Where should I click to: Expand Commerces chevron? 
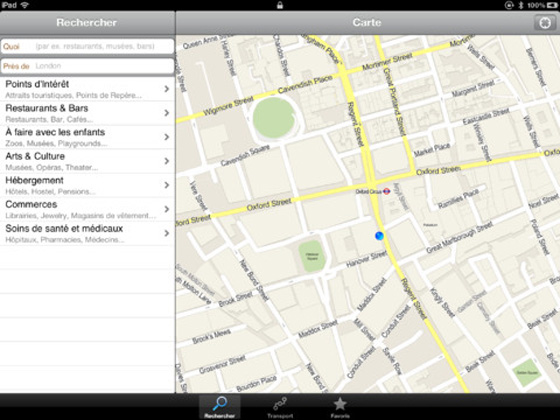[166, 209]
